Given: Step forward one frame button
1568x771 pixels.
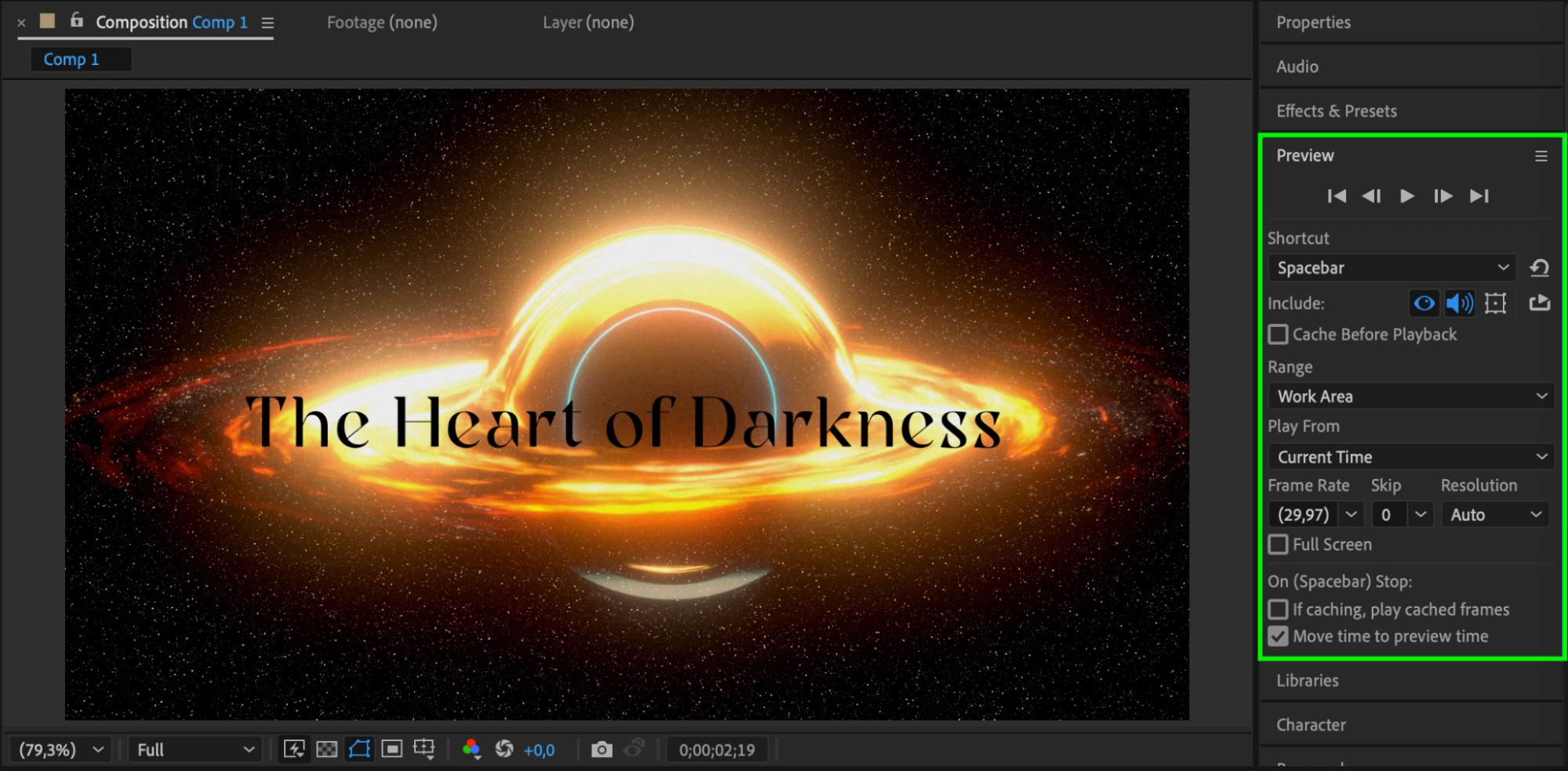Looking at the screenshot, I should tap(1442, 196).
